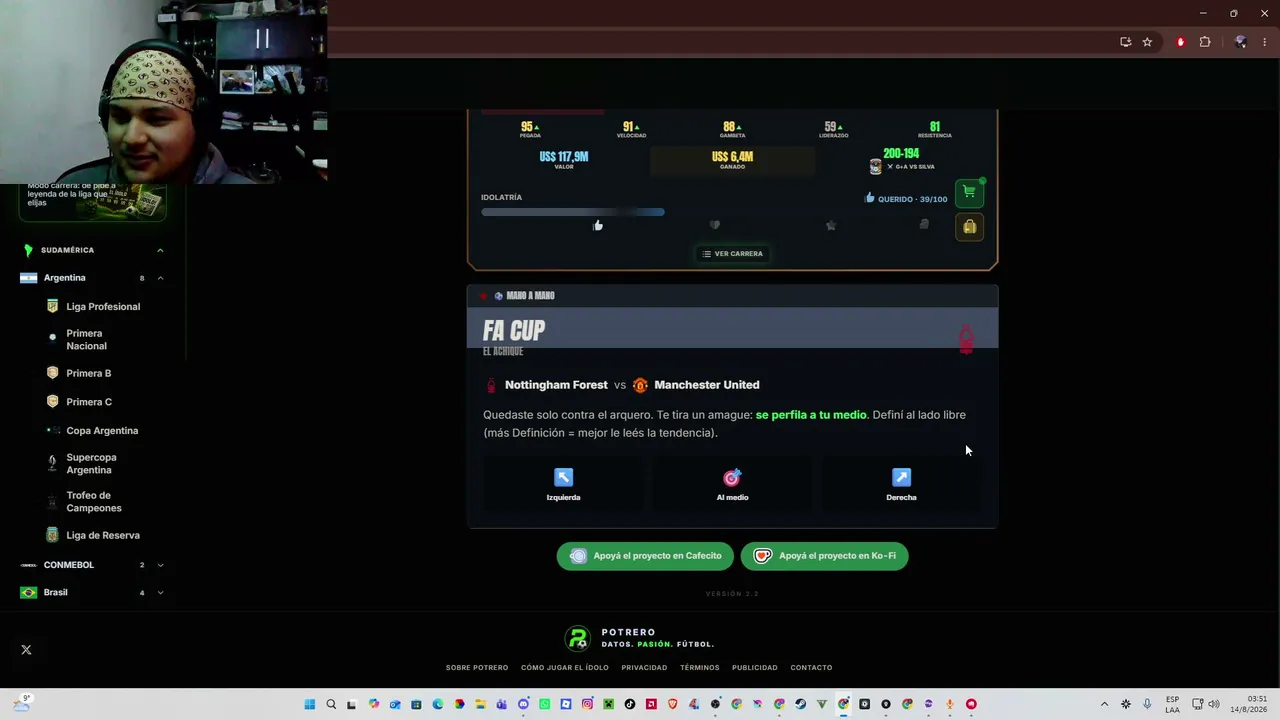Click the thumbs-up idolatry milestone icon
Image resolution: width=1280 pixels, height=720 pixels.
pyautogui.click(x=598, y=226)
